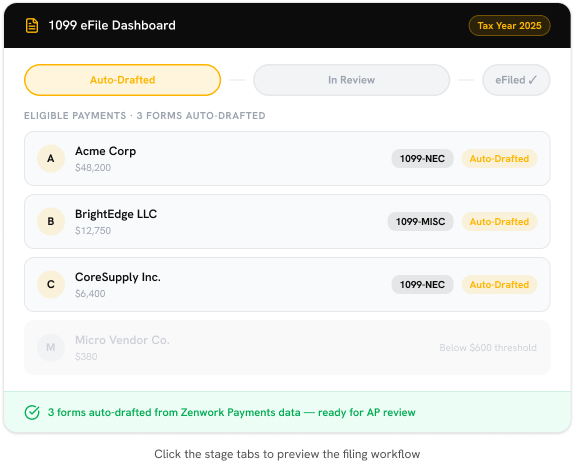
Task: Click BrightEdge LLC's Auto-Drafted status pill
Action: (x=499, y=222)
